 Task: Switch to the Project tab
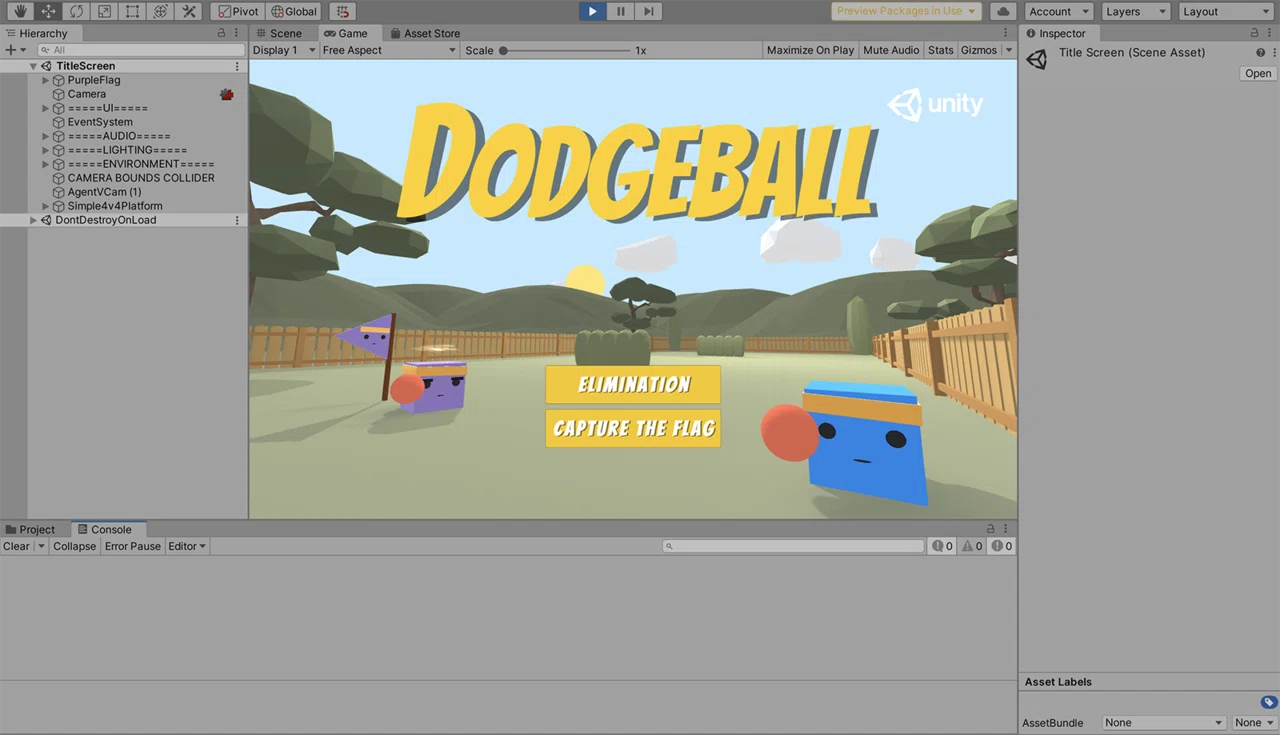click(x=30, y=529)
